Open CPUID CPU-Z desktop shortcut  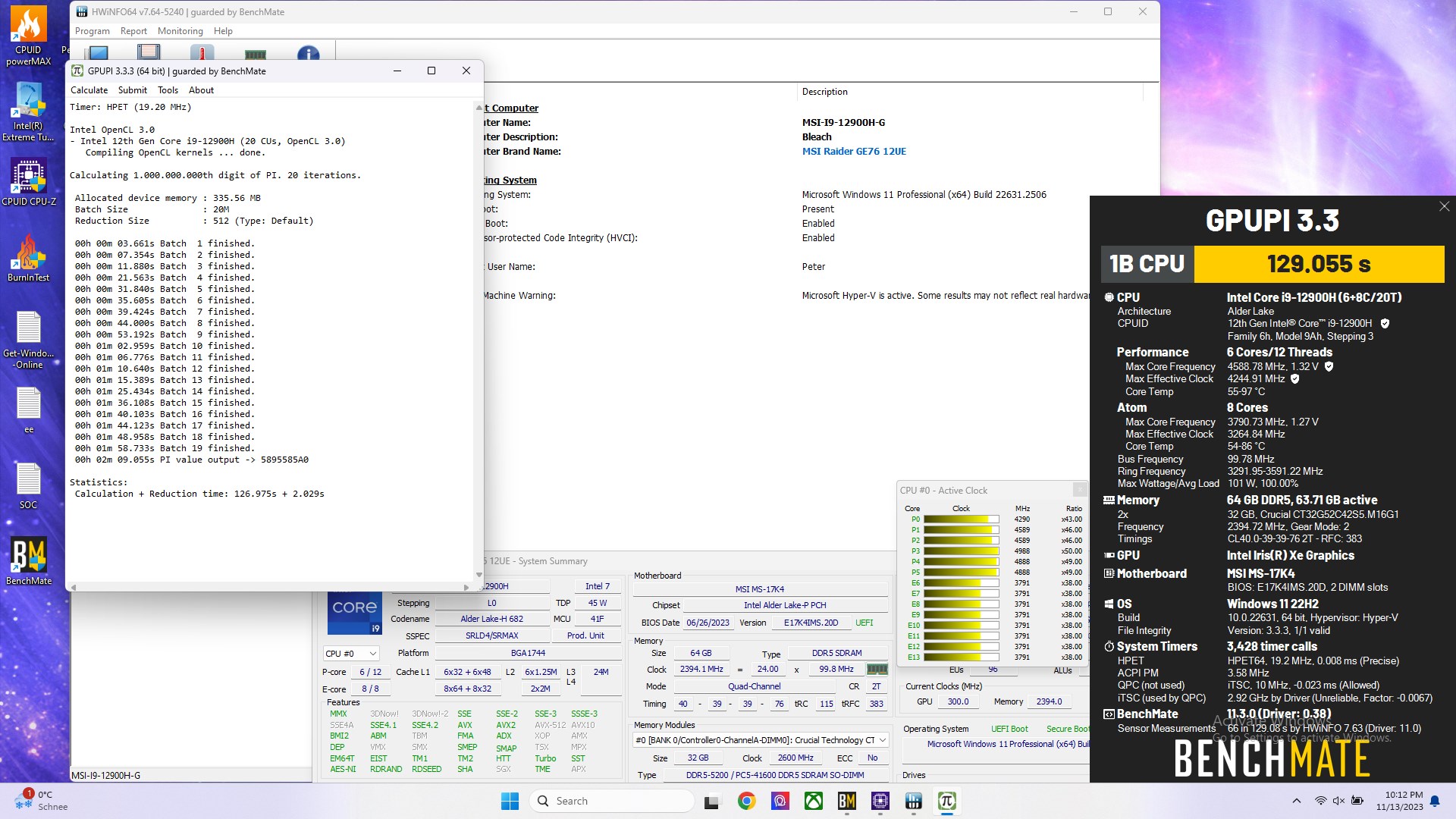pyautogui.click(x=29, y=182)
